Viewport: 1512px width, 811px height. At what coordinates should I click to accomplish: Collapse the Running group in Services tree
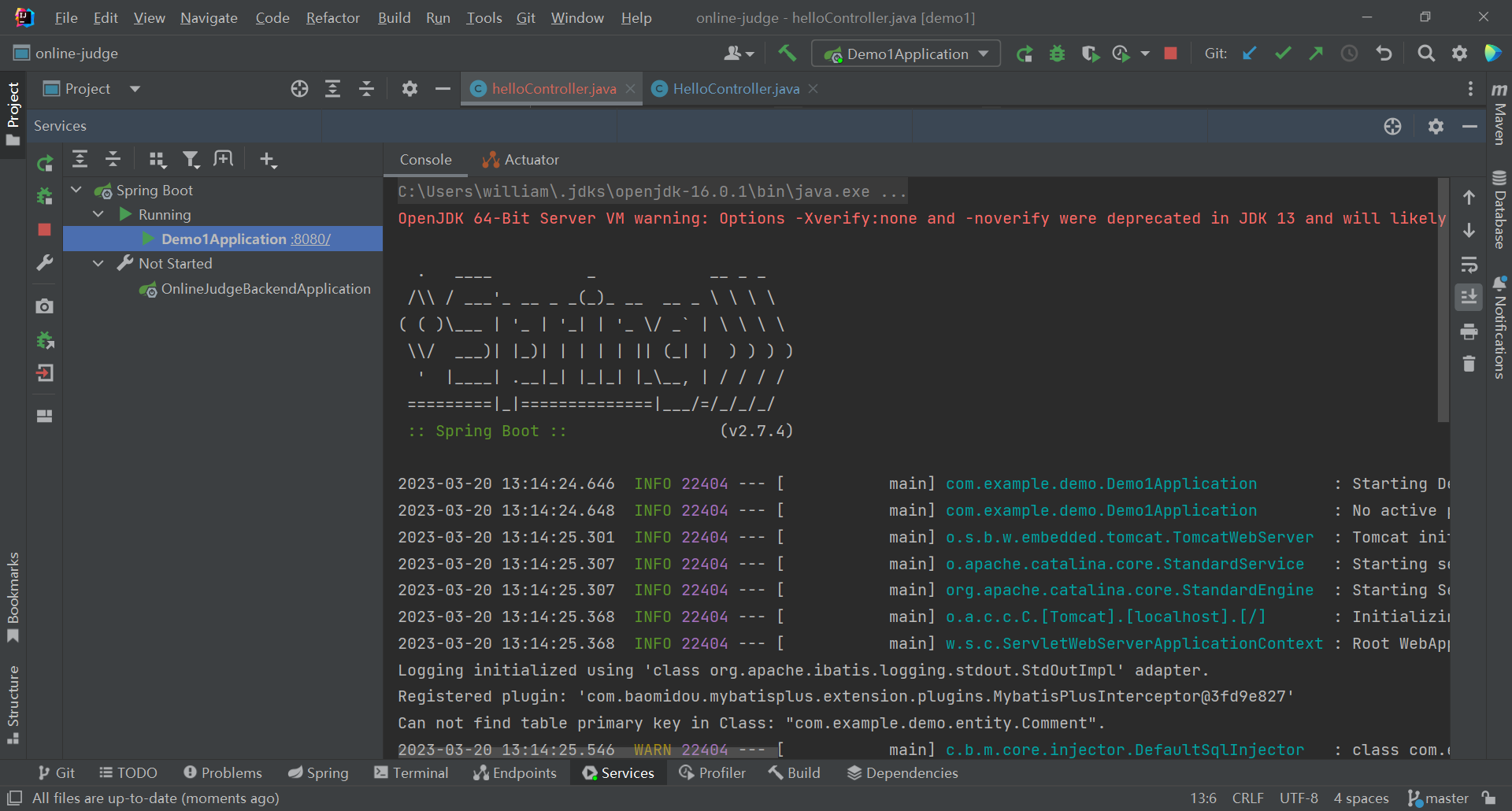(x=98, y=213)
